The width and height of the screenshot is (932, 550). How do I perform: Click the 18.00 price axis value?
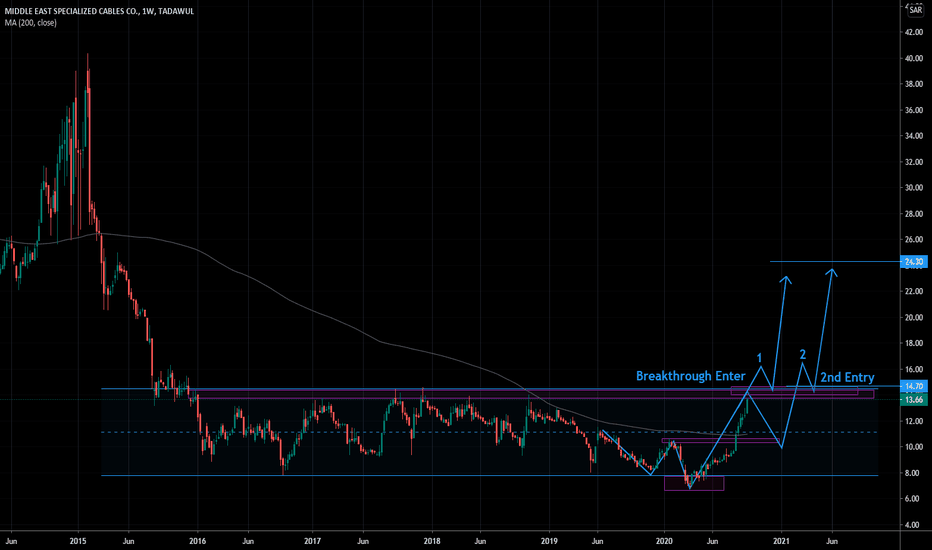(x=914, y=343)
